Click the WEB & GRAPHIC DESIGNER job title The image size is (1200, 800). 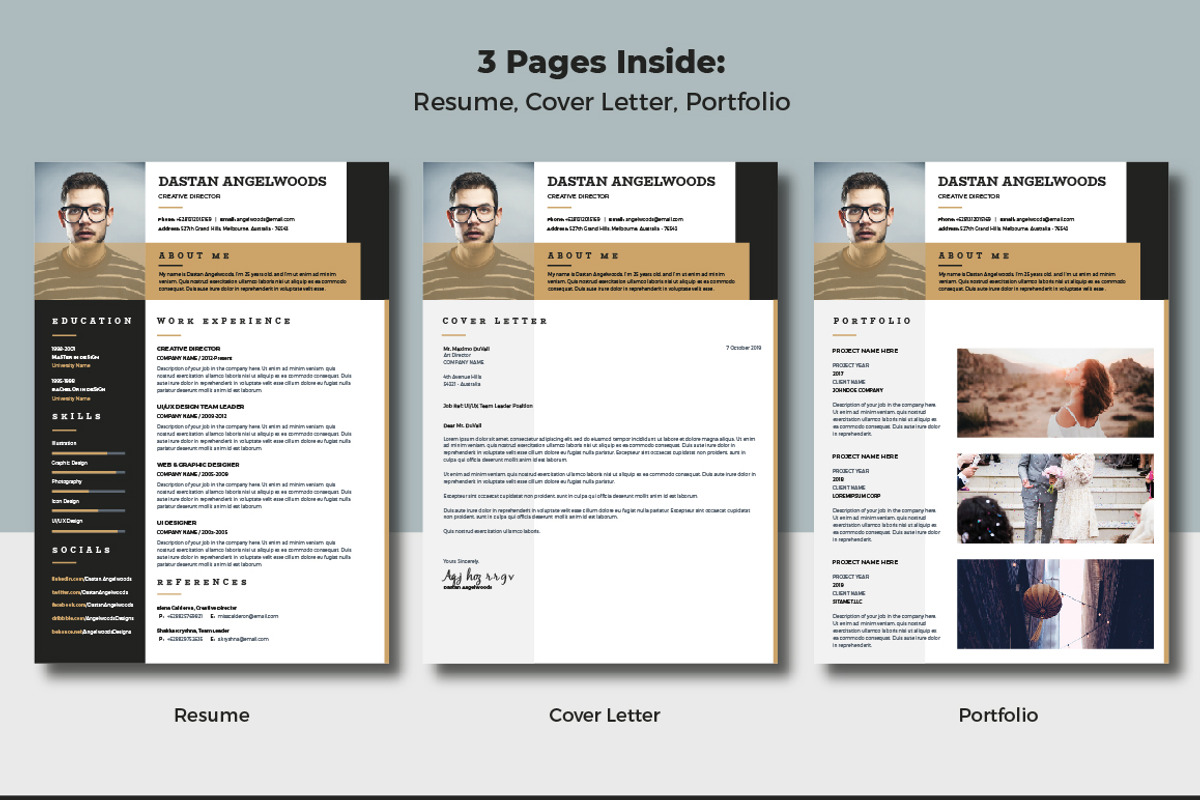198,464
